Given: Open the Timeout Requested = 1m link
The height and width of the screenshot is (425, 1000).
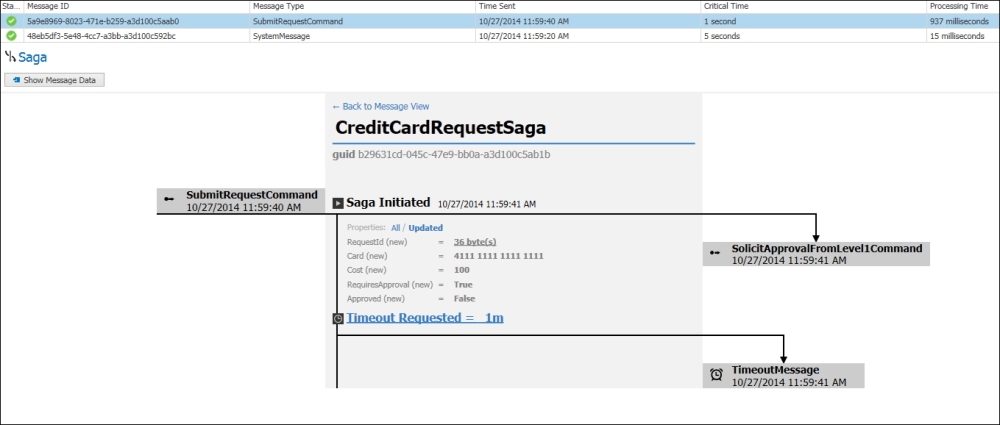Looking at the screenshot, I should coord(425,317).
